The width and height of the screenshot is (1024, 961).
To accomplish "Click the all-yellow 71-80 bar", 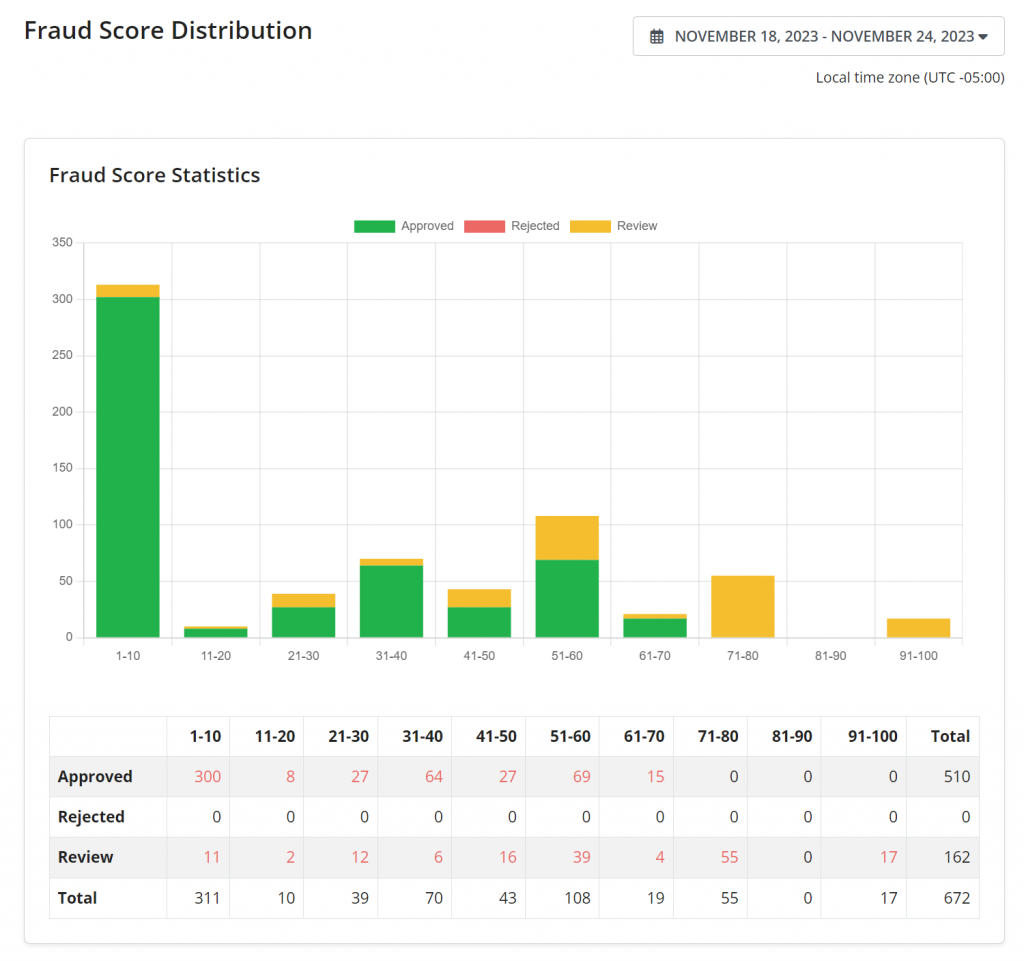I will click(x=743, y=605).
